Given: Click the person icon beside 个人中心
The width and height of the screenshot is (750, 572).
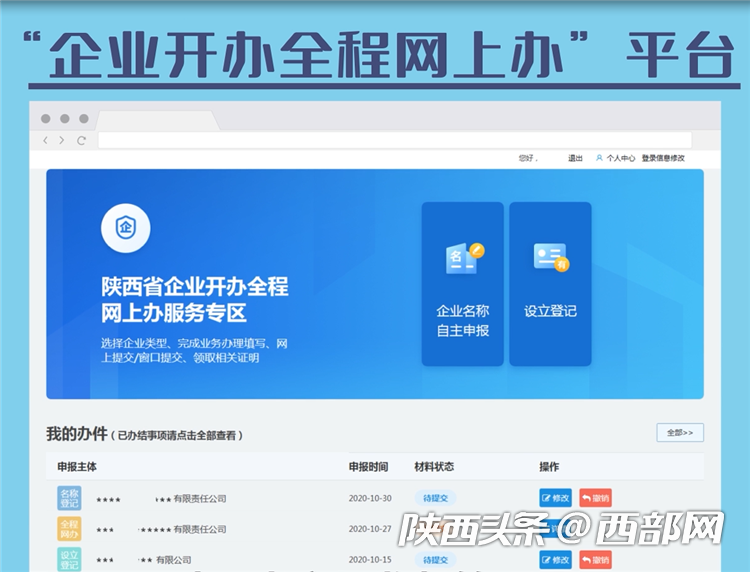Looking at the screenshot, I should [x=599, y=158].
